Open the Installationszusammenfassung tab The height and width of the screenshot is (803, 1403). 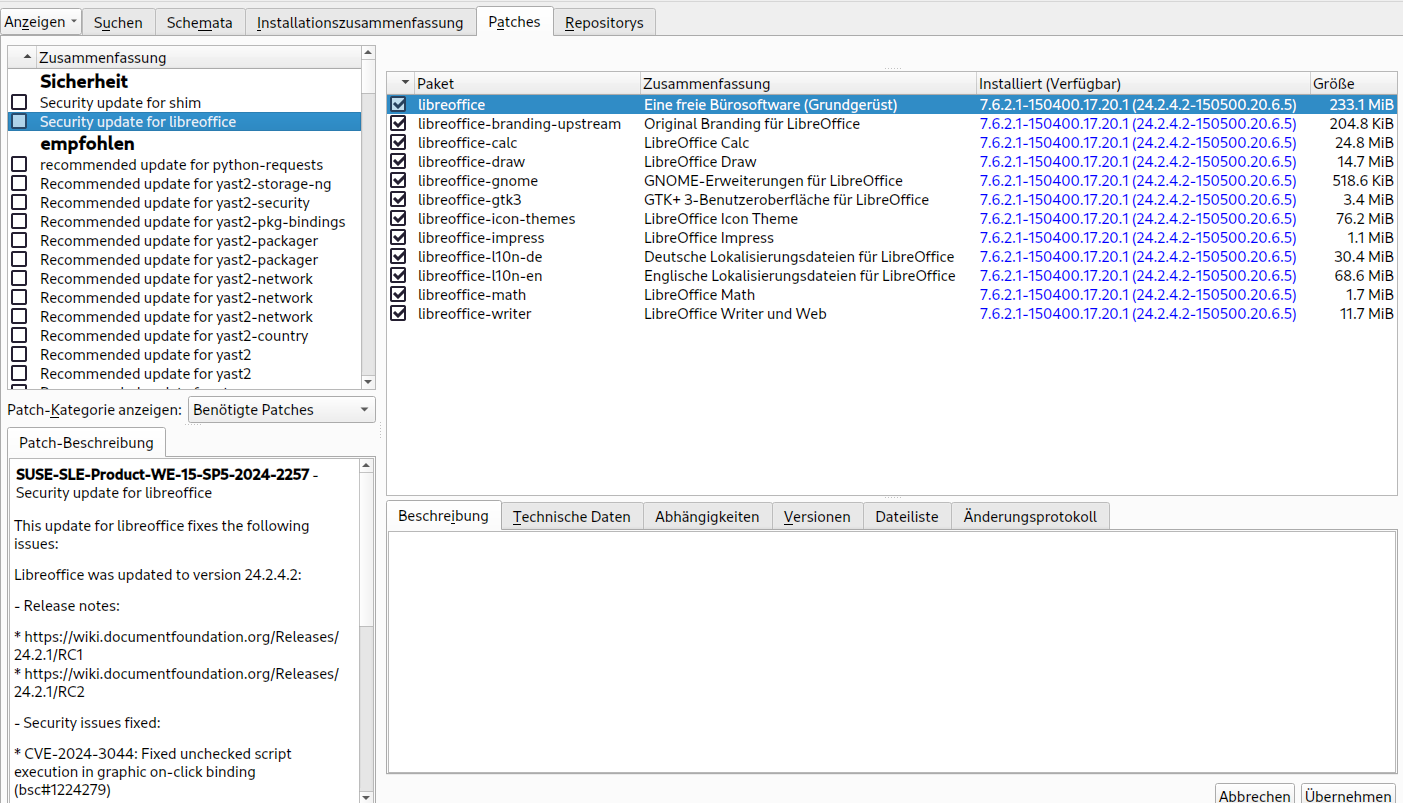pos(360,22)
